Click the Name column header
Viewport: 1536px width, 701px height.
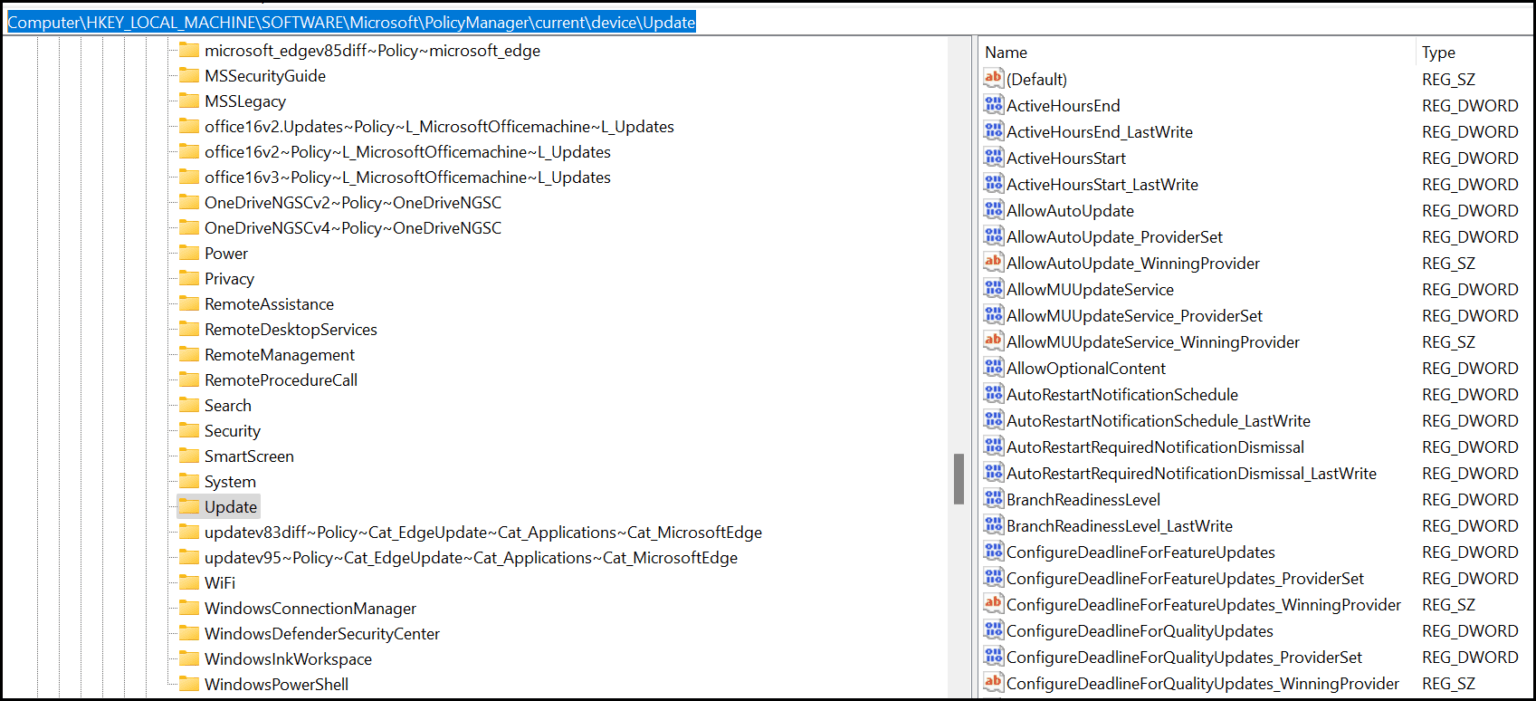pyautogui.click(x=1005, y=51)
